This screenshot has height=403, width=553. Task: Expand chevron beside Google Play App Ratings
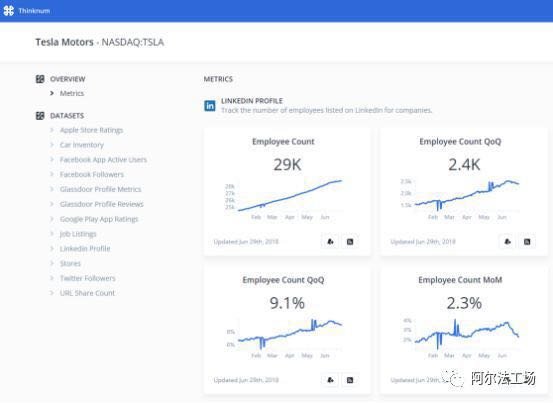[52, 219]
